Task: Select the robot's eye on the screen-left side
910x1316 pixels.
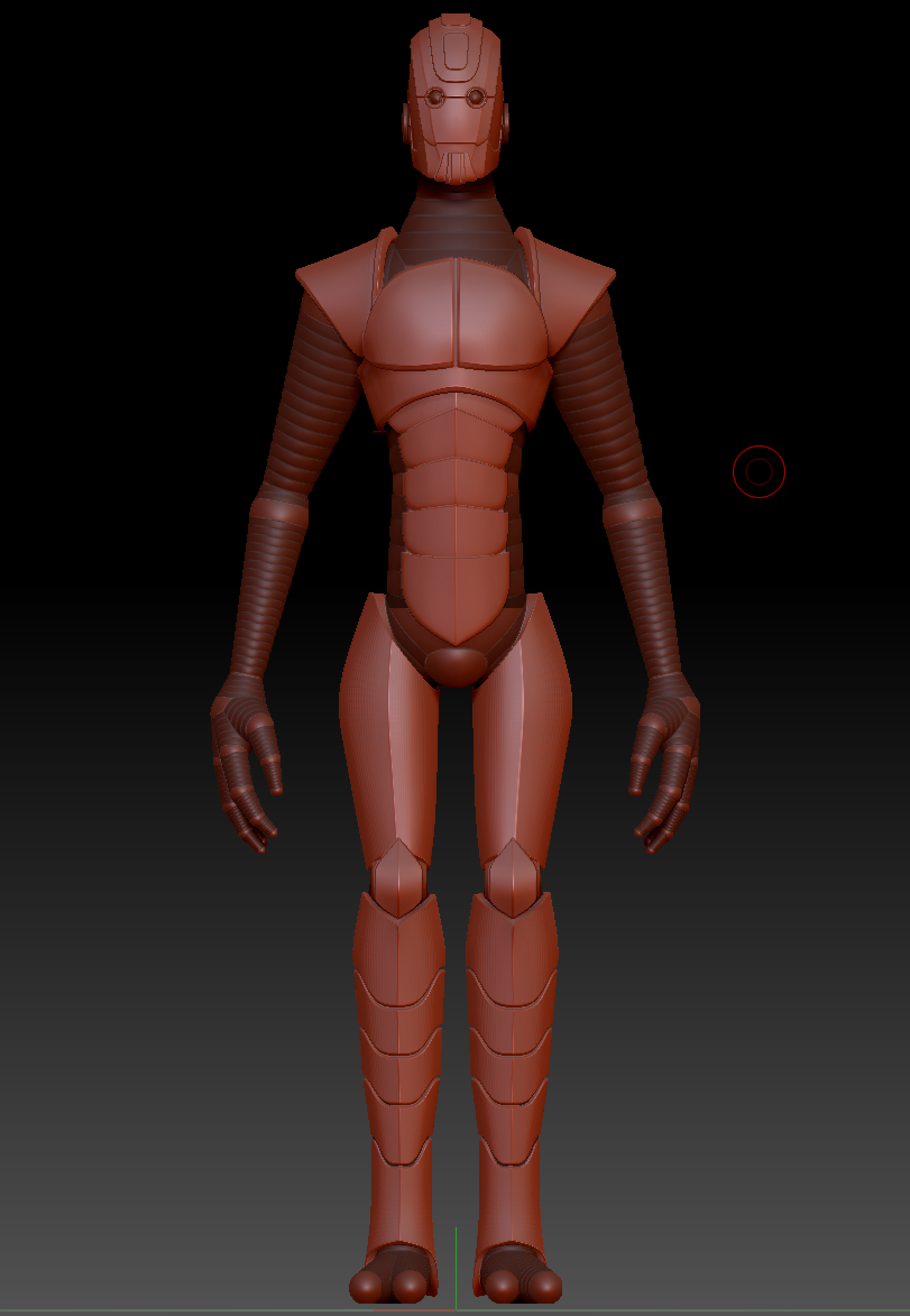Action: 436,98
